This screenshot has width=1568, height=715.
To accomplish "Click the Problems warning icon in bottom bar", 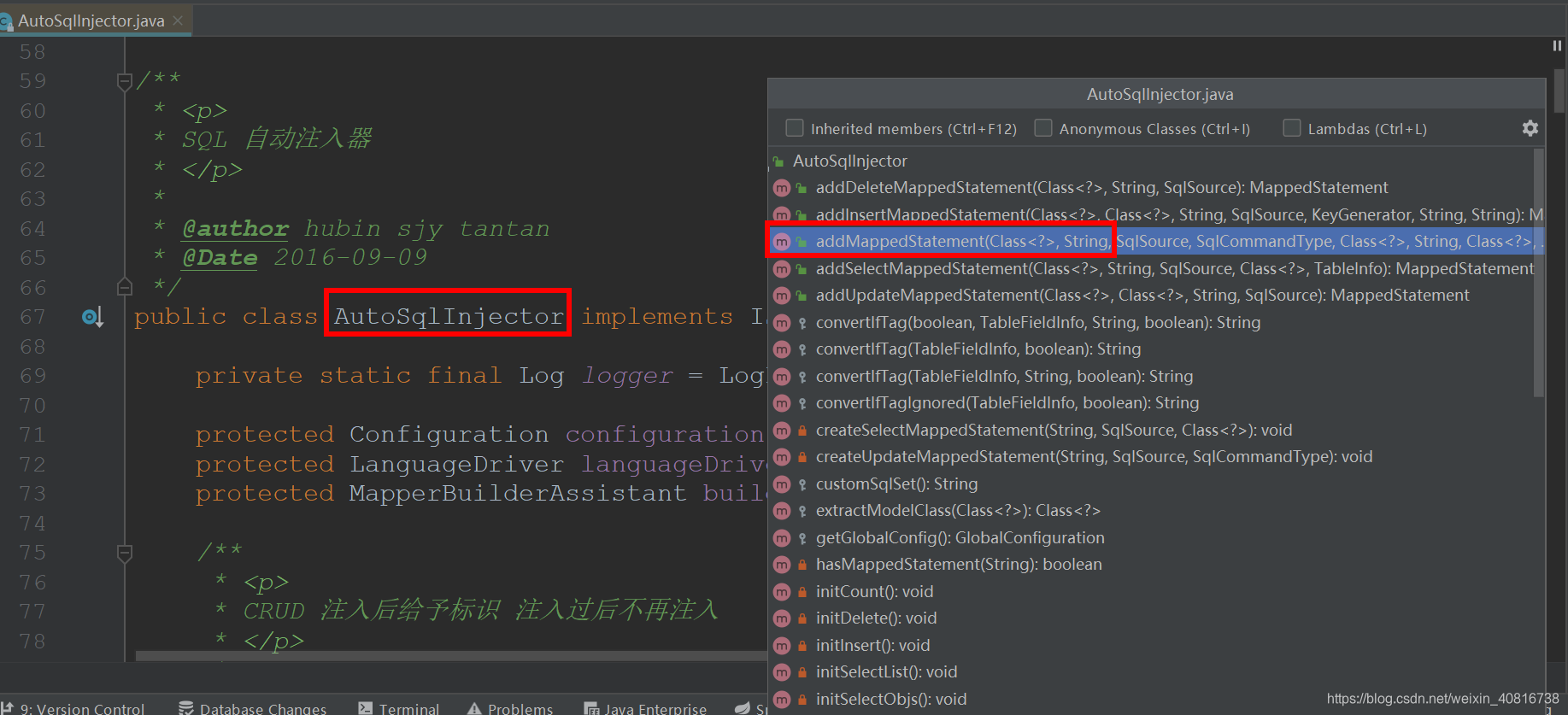I will coord(474,708).
